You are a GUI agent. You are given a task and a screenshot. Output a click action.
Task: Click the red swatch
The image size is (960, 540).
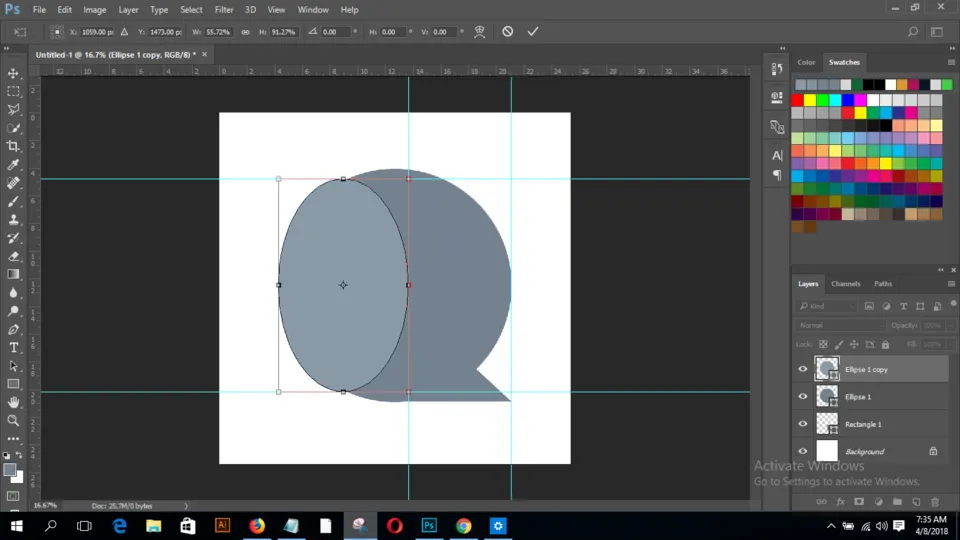[x=797, y=100]
